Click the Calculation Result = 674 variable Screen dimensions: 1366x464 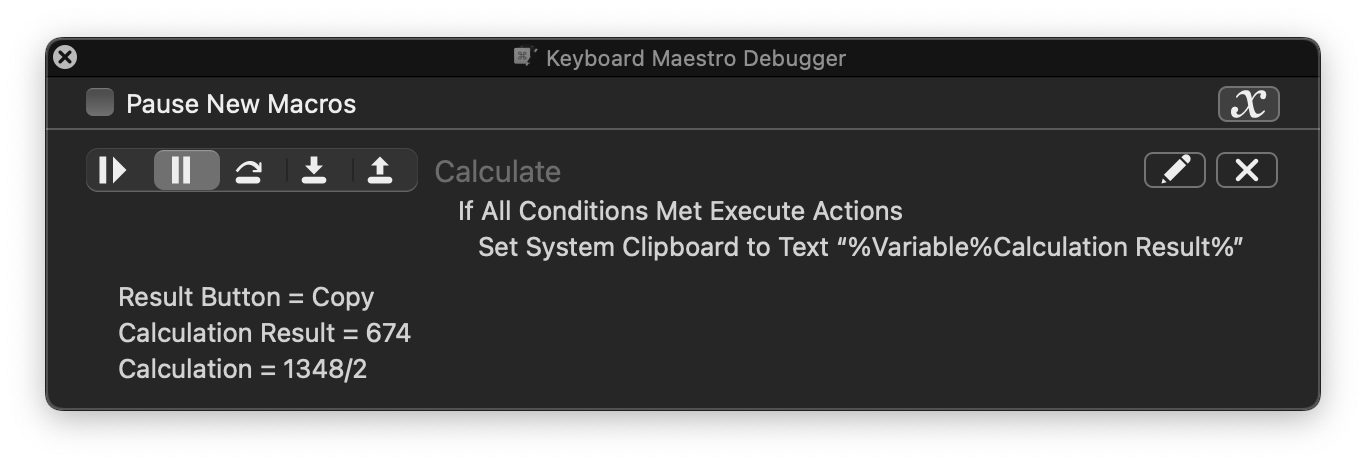[264, 333]
